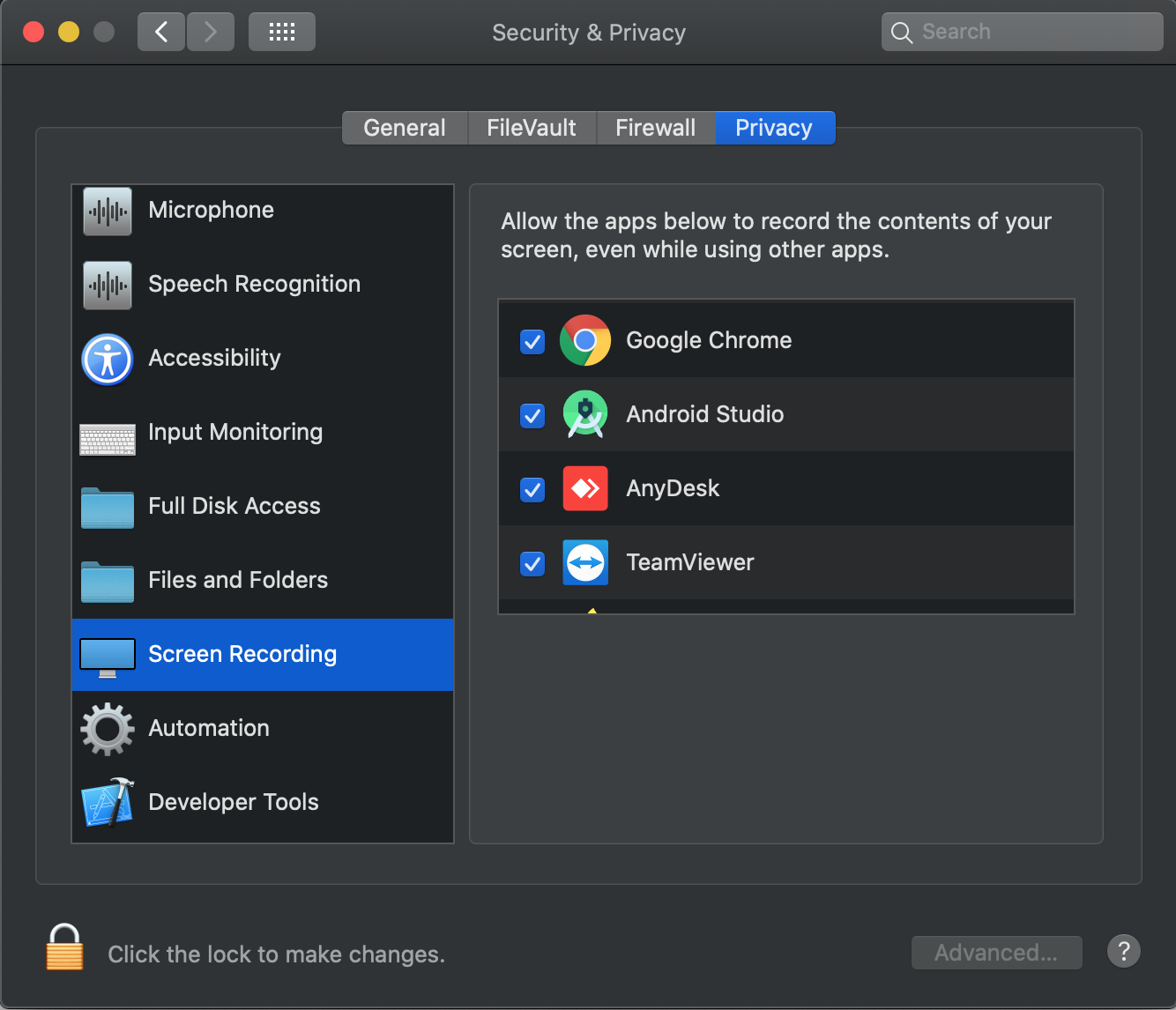Image resolution: width=1176 pixels, height=1010 pixels.
Task: Click the Accessibility figure icon
Action: click(108, 359)
